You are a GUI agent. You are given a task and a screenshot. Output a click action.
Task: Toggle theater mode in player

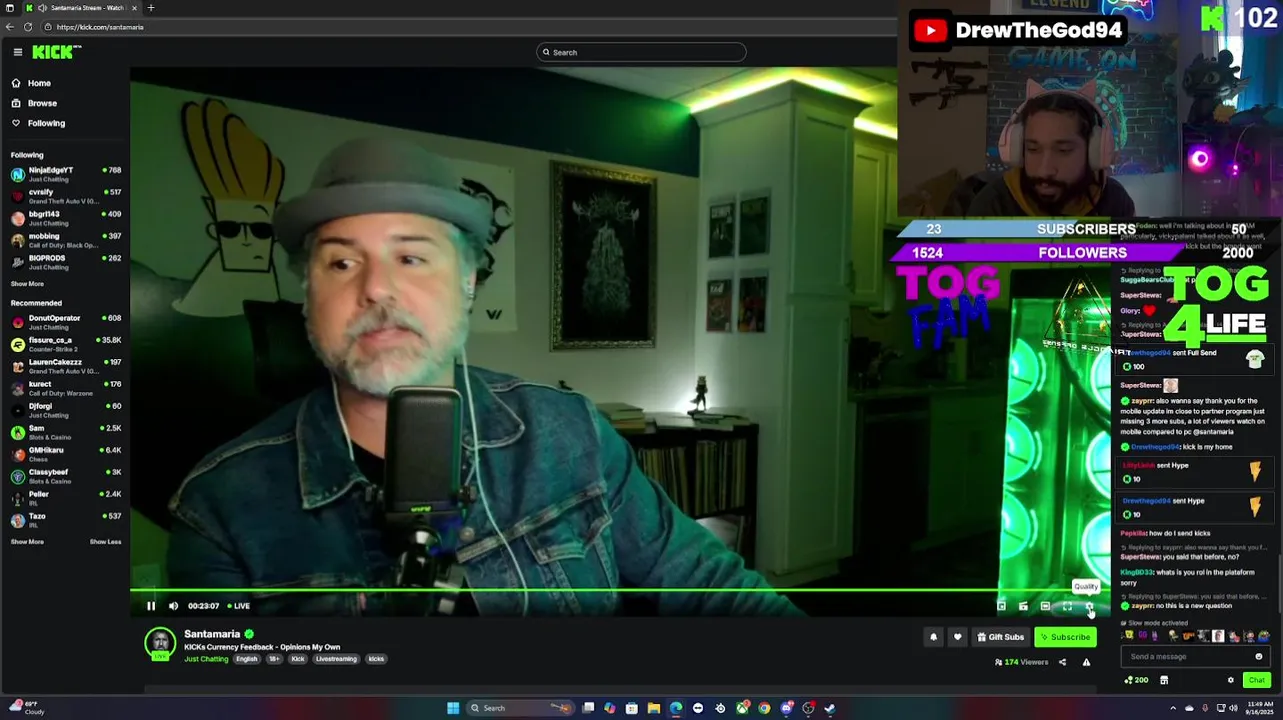click(1045, 606)
